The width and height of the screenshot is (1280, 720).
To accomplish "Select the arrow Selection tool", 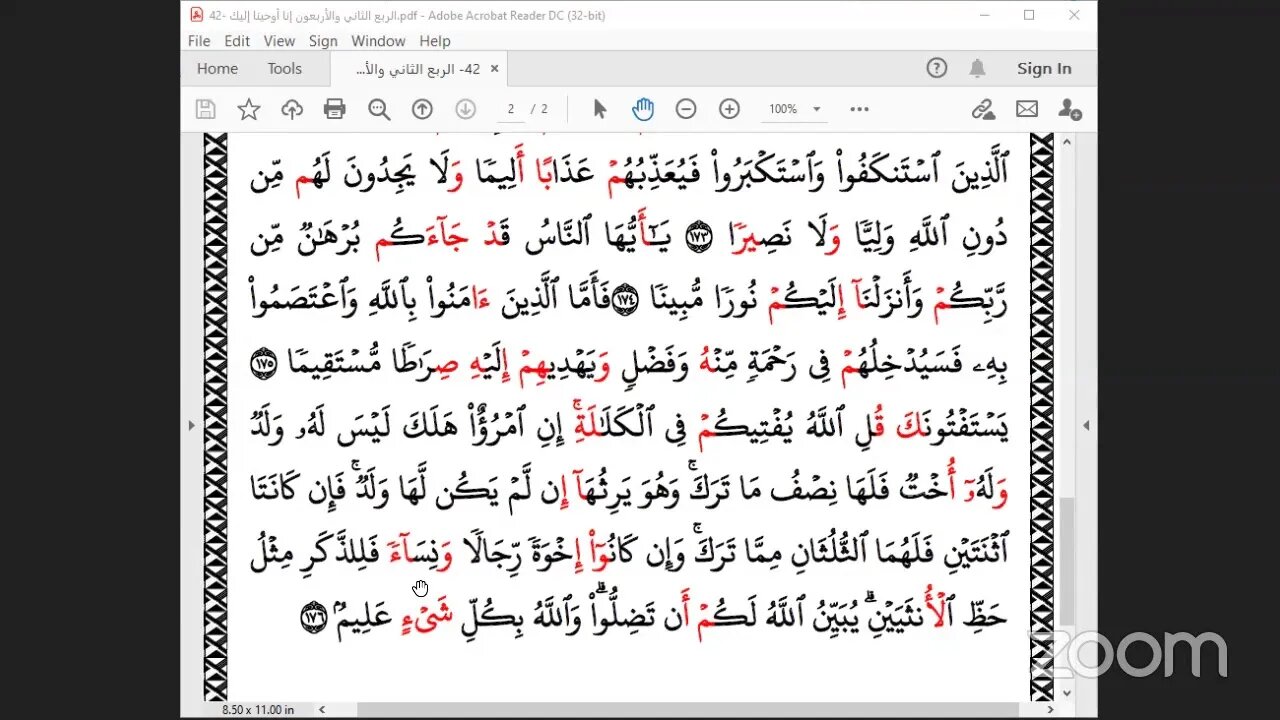I will pos(599,109).
